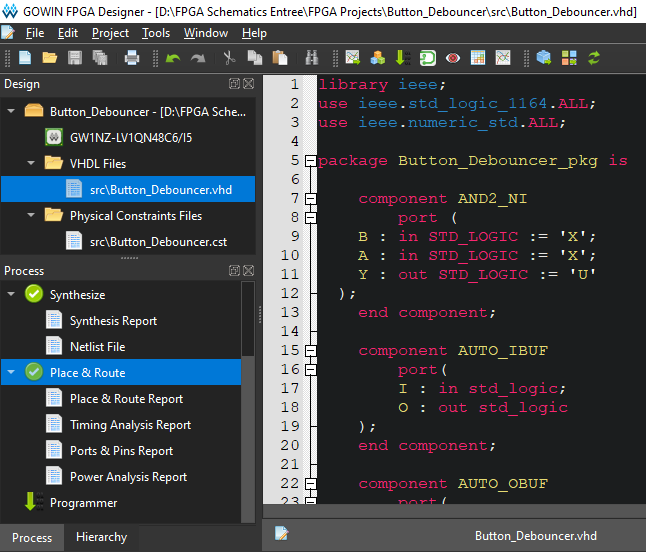Collapse the Button_Debouncer project node

(x=11, y=111)
